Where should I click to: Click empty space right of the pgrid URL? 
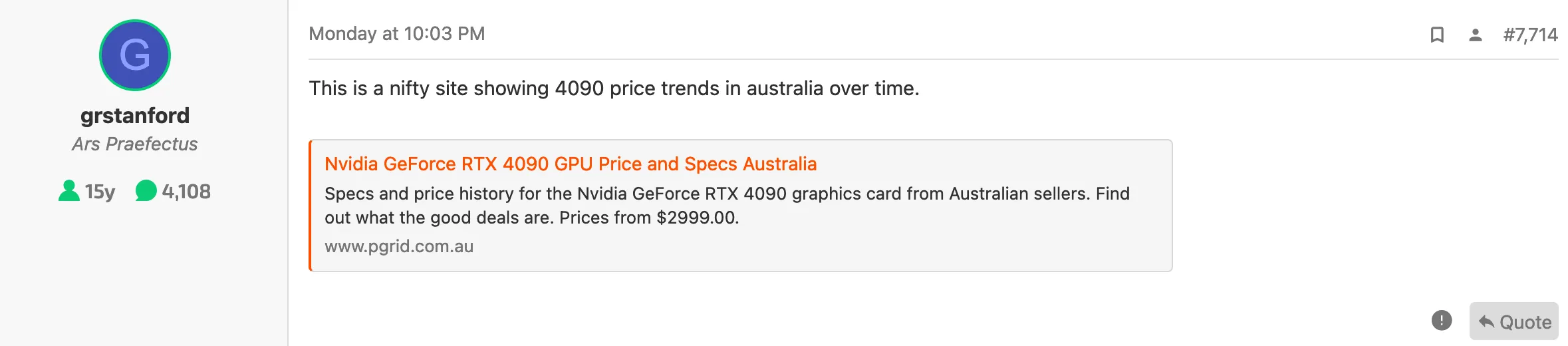point(798,246)
